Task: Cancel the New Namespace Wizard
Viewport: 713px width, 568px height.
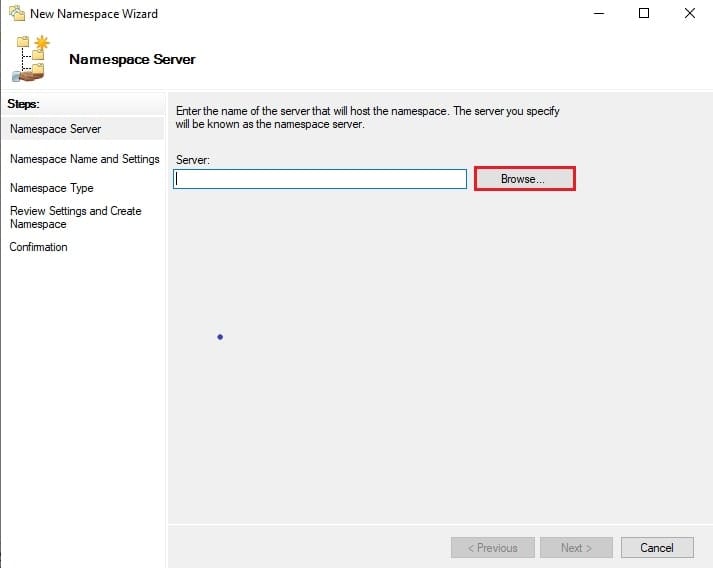Action: click(x=657, y=548)
